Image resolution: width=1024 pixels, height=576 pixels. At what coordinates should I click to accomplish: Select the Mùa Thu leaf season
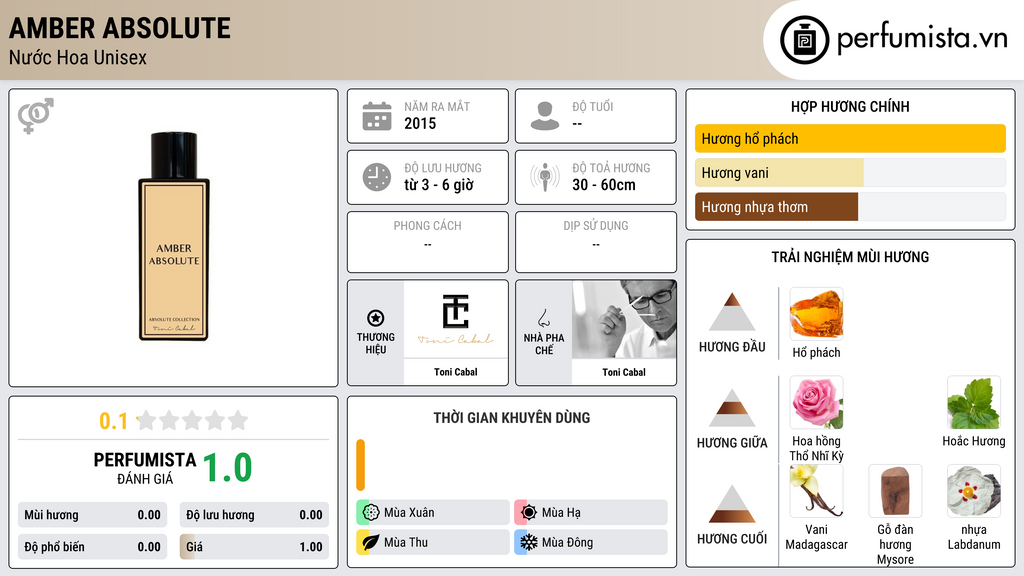433,542
